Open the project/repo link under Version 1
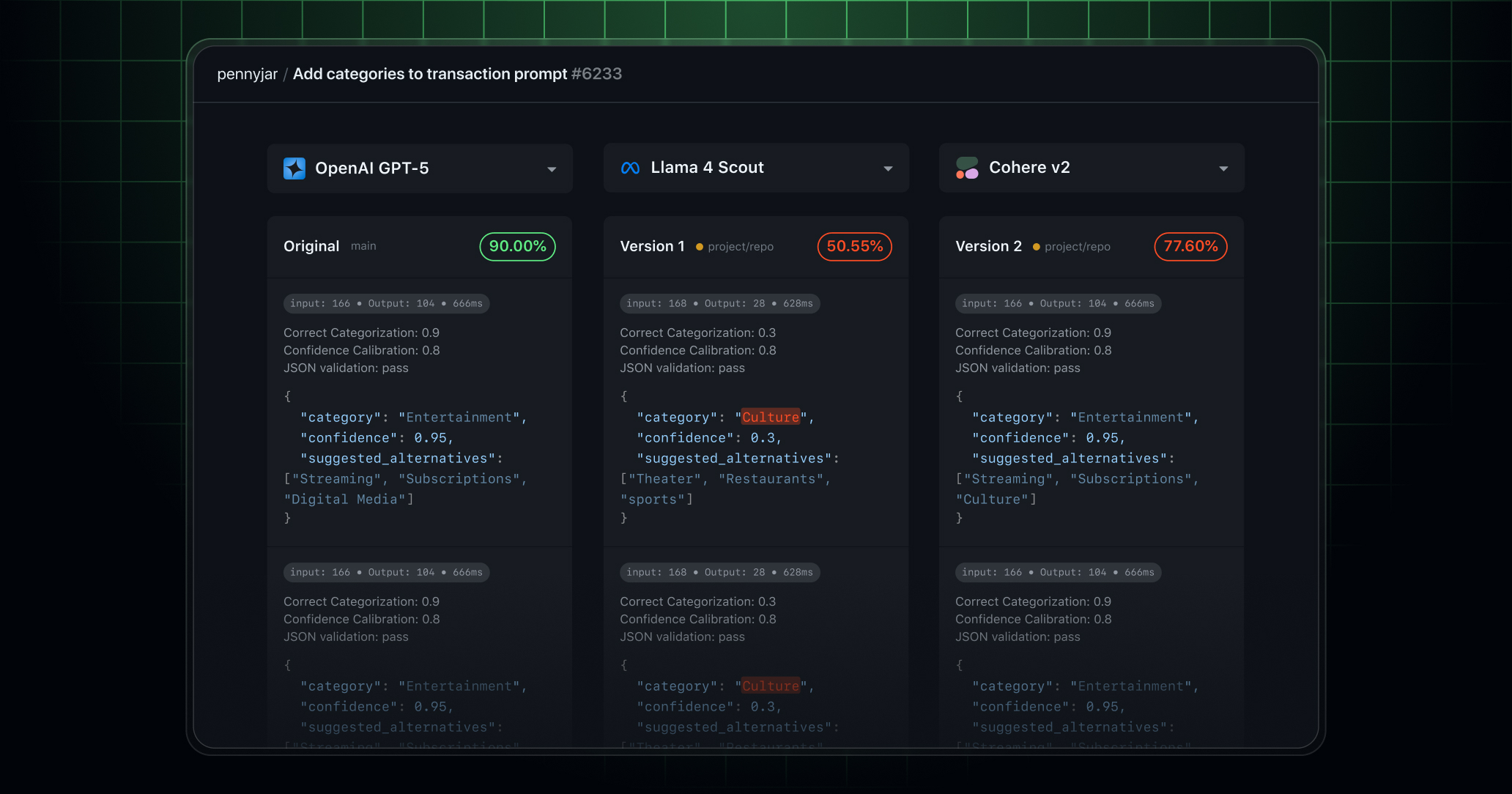The width and height of the screenshot is (1512, 794). click(x=741, y=247)
